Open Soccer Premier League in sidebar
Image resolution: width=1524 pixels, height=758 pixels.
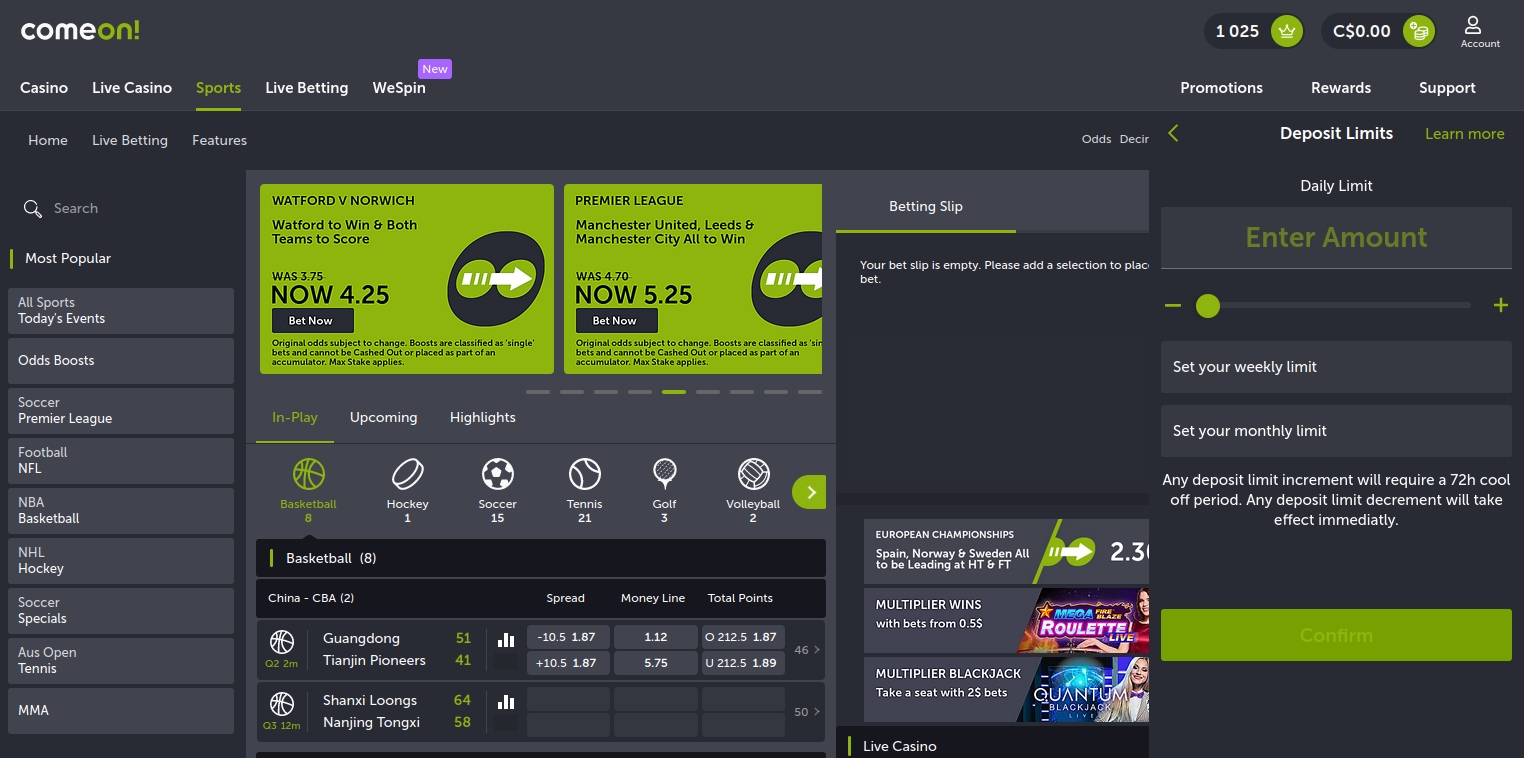(121, 411)
